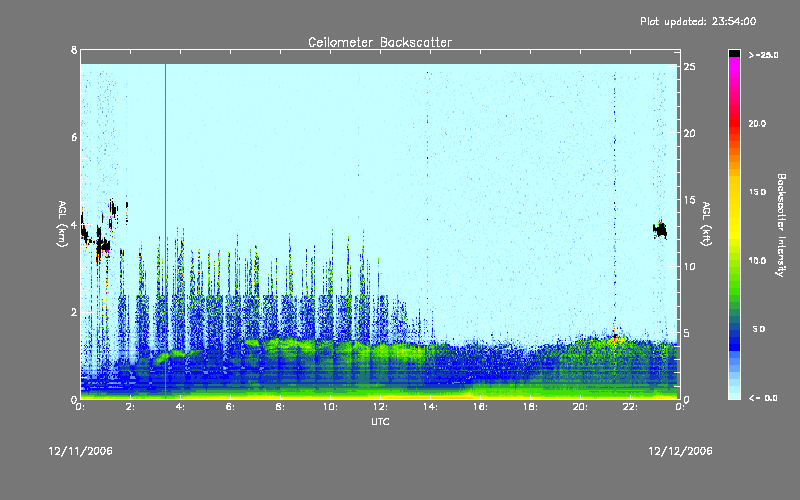Click the gray vertical line between 2: and 4:

[165, 231]
